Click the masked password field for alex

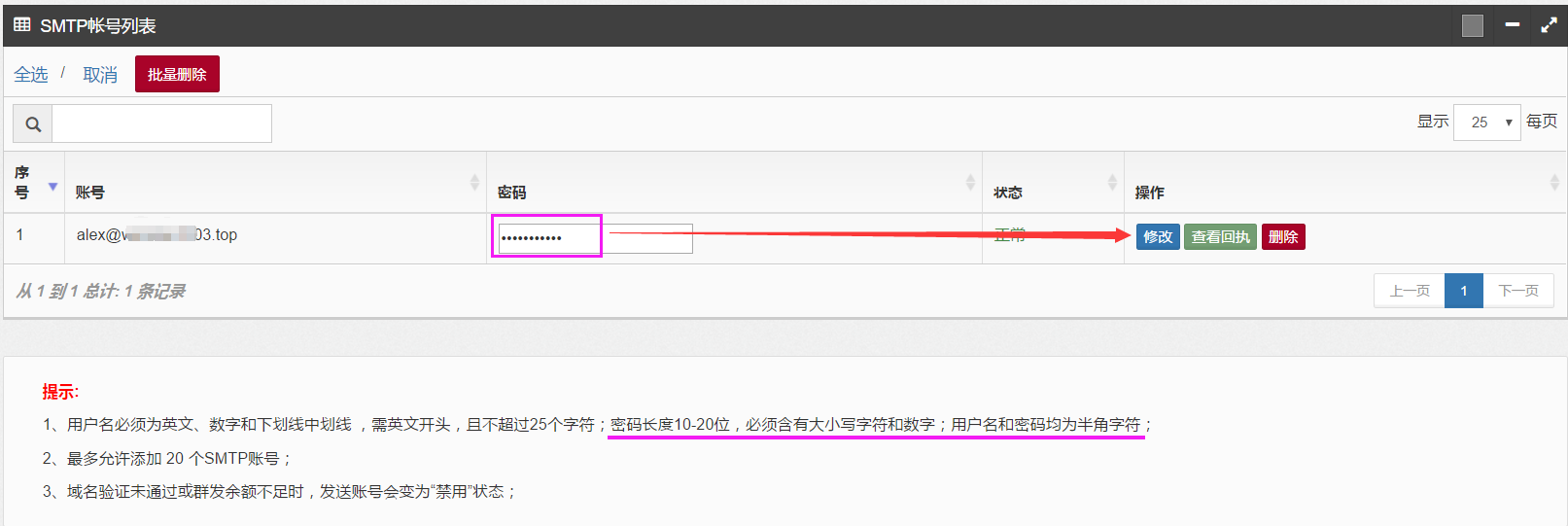546,237
